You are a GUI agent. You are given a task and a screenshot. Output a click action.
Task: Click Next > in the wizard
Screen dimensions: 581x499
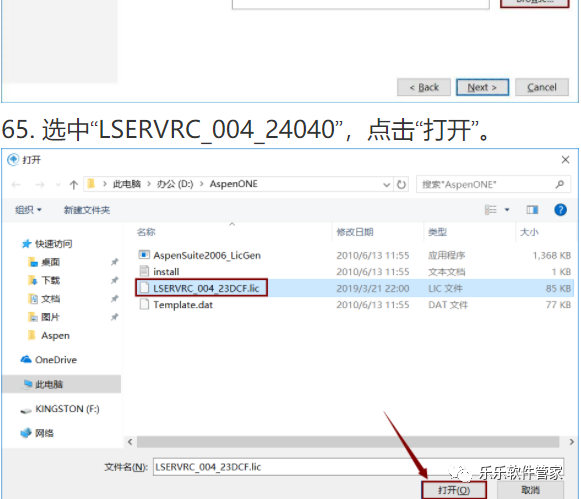click(482, 87)
